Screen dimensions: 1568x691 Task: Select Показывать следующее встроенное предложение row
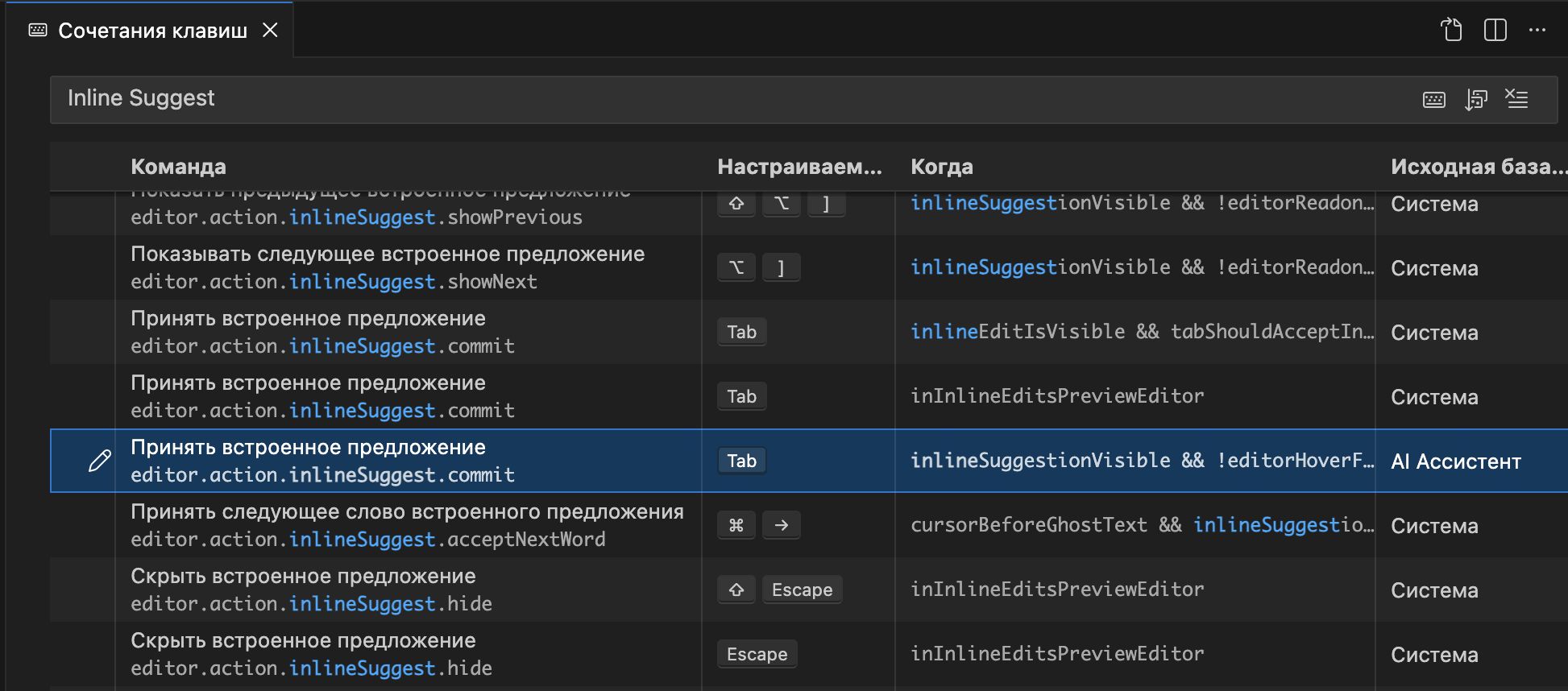[x=808, y=267]
